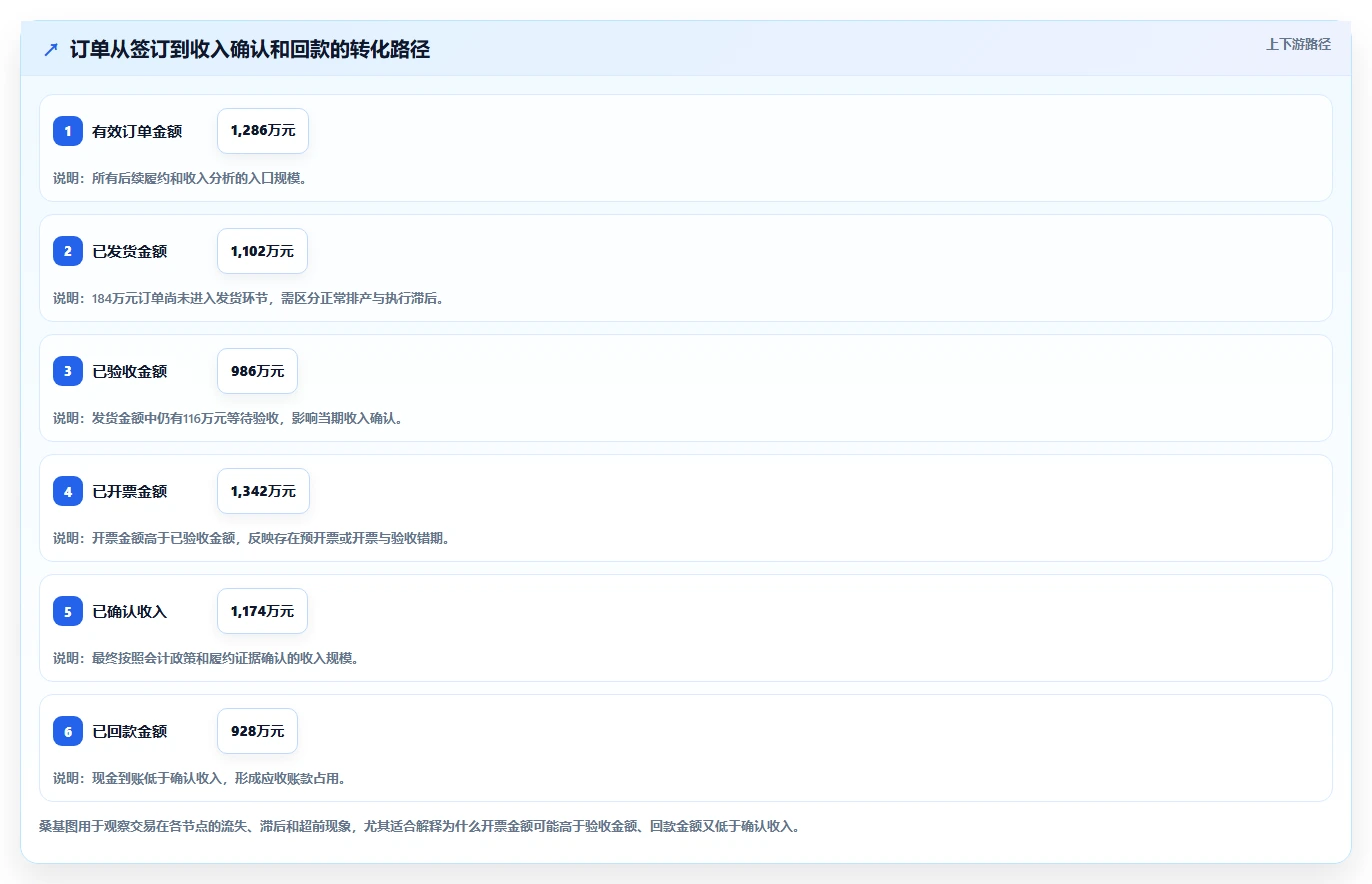Screen dimensions: 1372x884
Task: Click the note mentioning 116万元等待验收
Action: point(229,418)
